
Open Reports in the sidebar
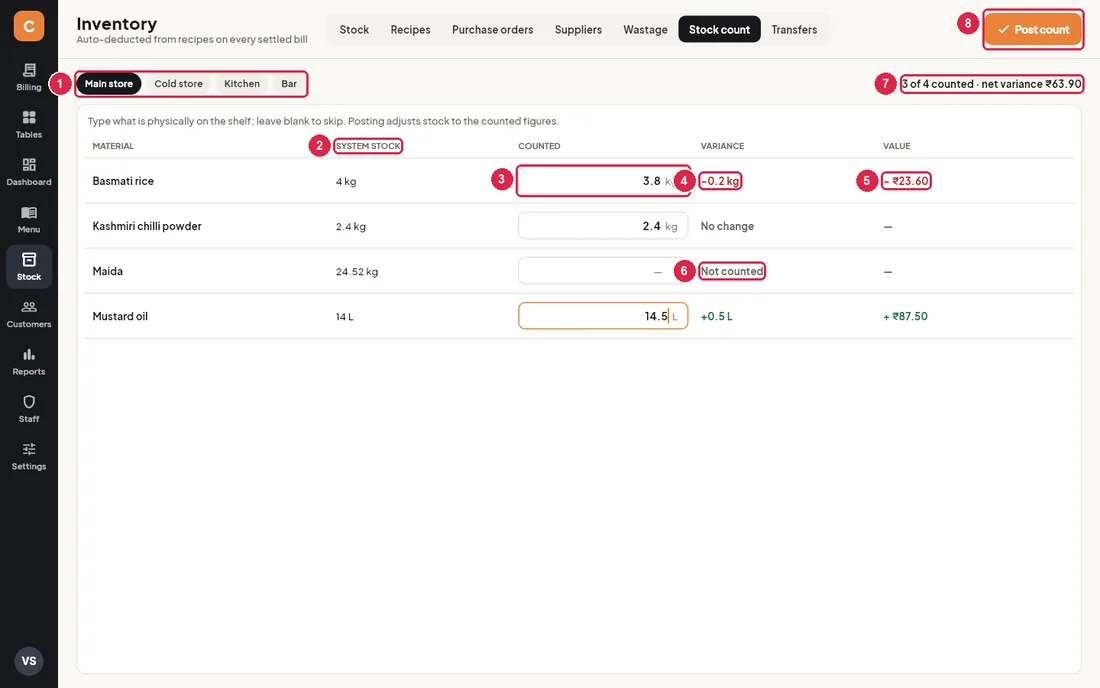(x=29, y=362)
